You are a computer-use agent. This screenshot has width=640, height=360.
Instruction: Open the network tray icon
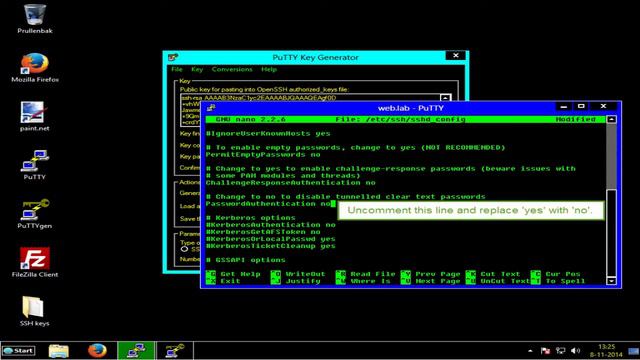click(560, 351)
